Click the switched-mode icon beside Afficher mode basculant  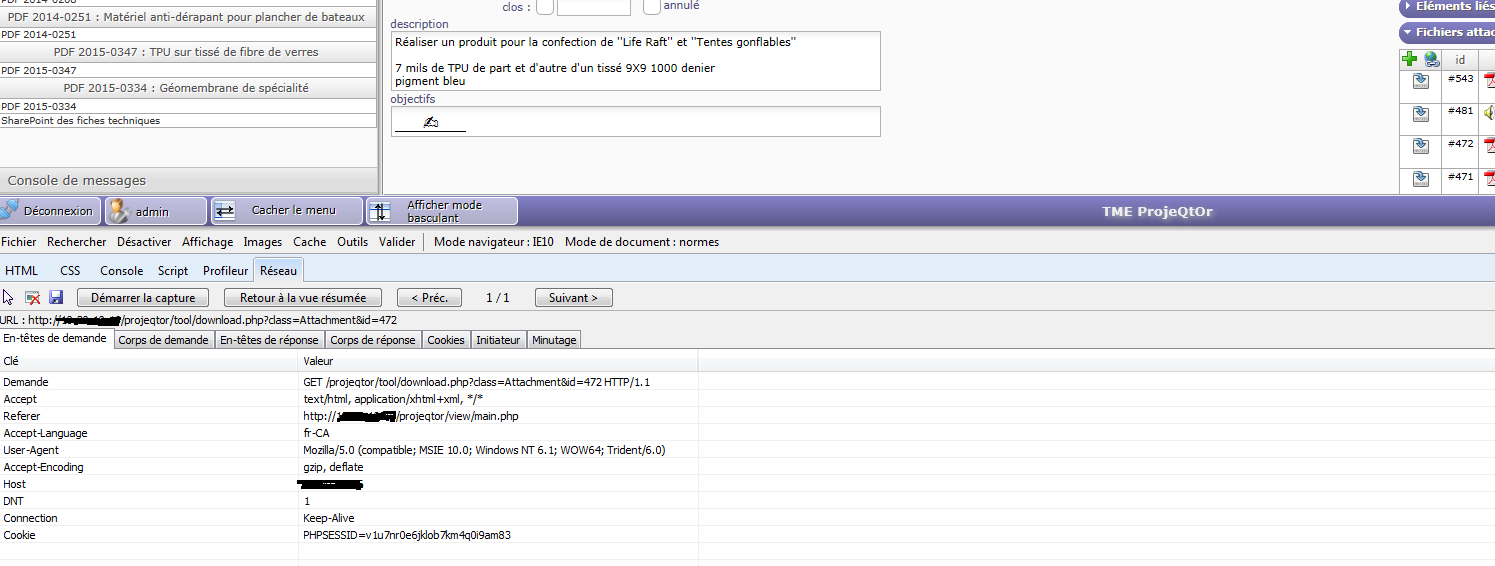[x=380, y=211]
